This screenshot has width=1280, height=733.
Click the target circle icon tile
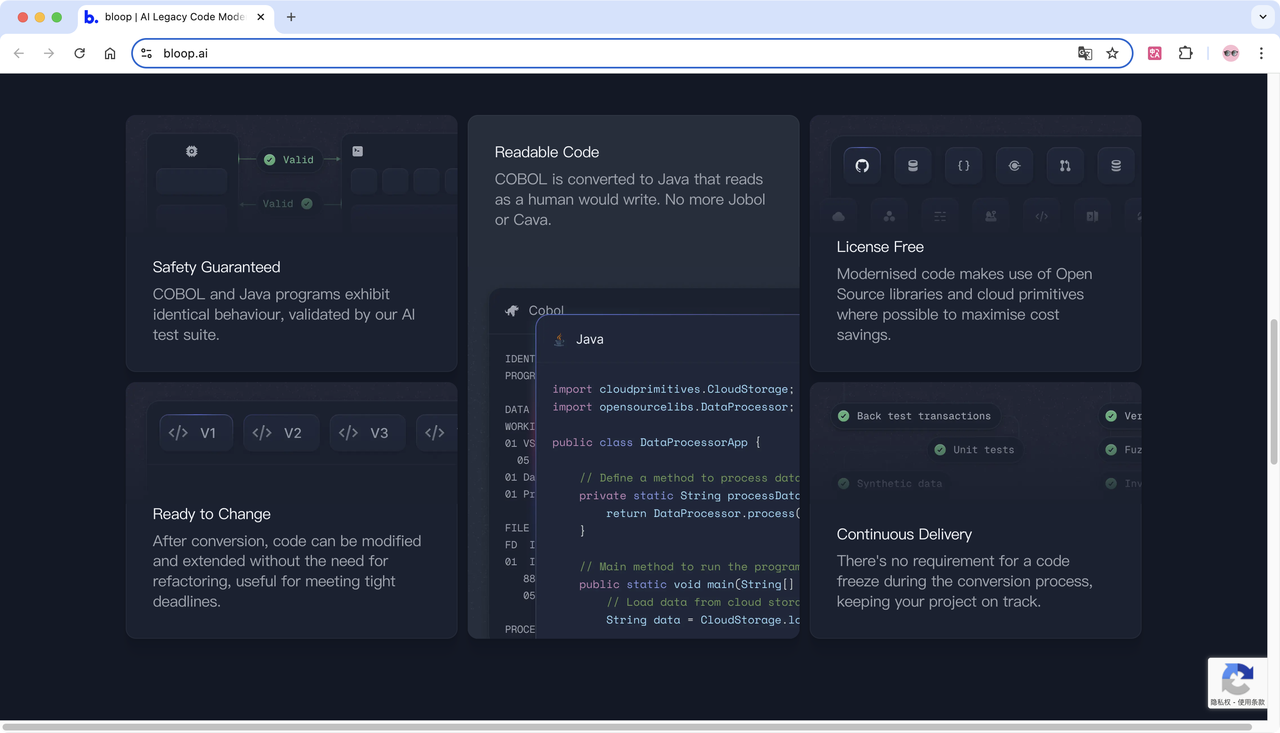(x=1014, y=166)
